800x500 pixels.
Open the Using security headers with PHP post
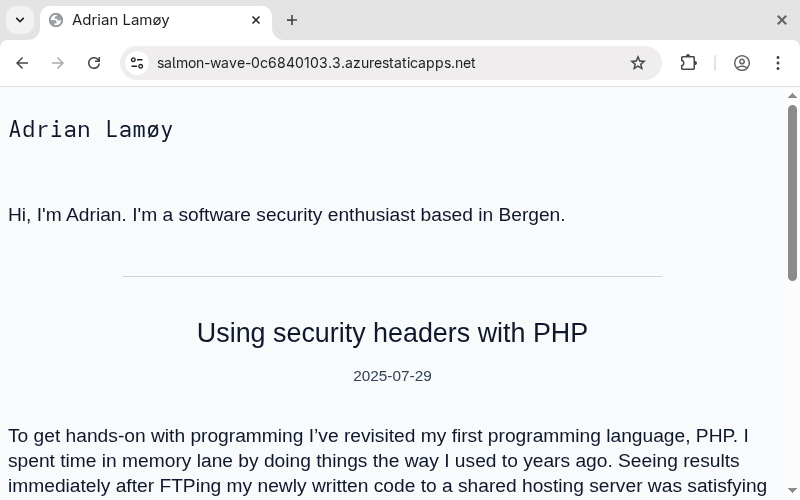[392, 333]
